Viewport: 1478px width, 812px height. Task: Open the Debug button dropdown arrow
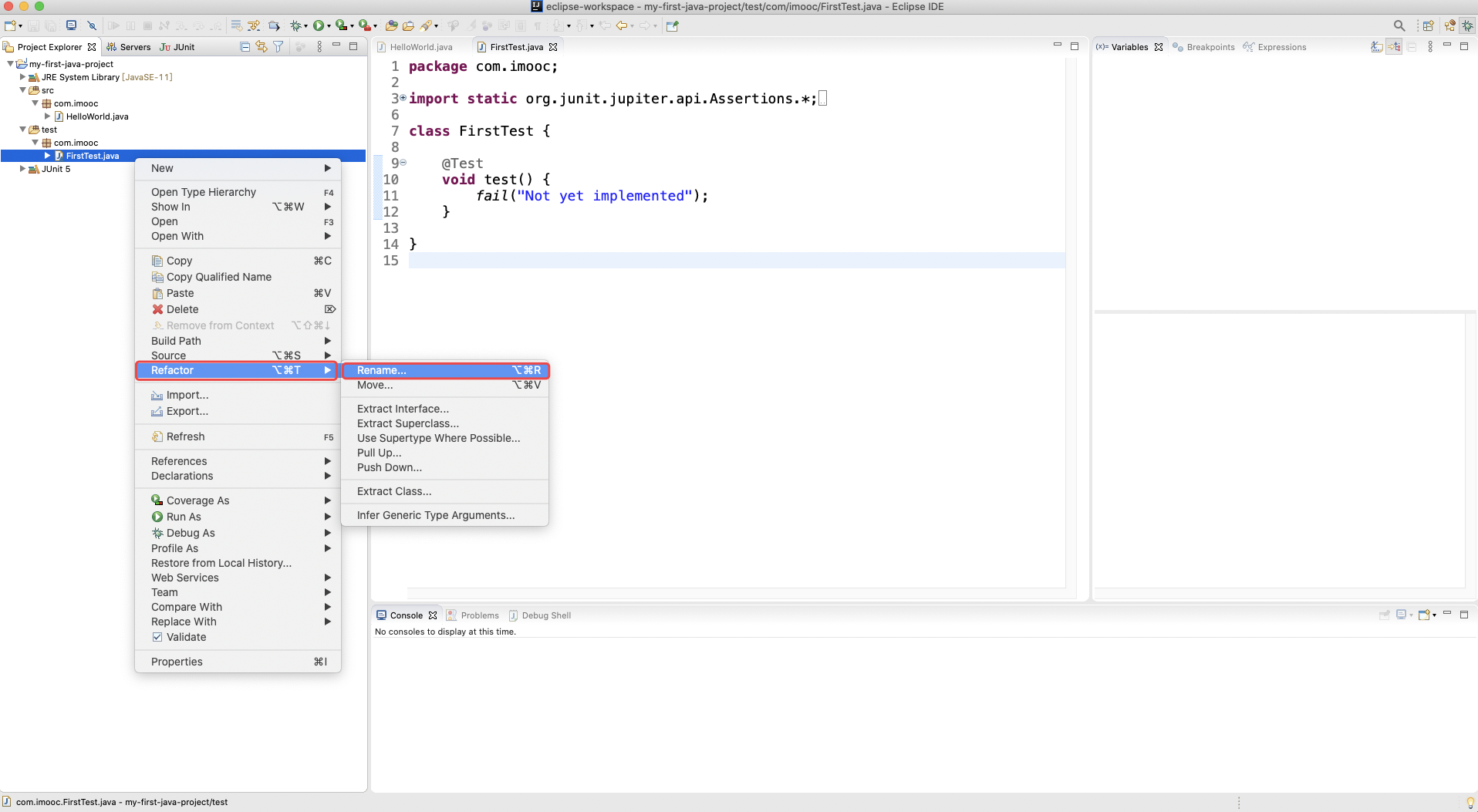[305, 26]
